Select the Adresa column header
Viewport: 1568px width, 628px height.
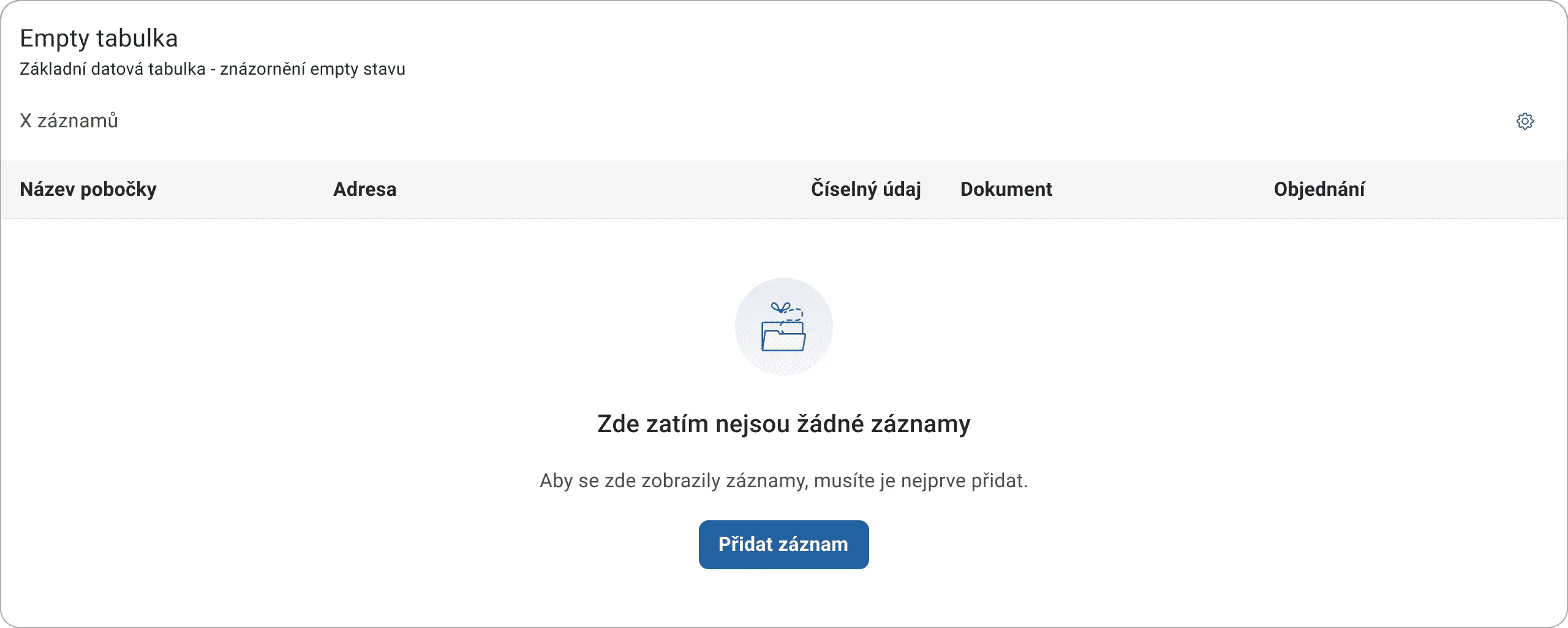click(x=365, y=190)
